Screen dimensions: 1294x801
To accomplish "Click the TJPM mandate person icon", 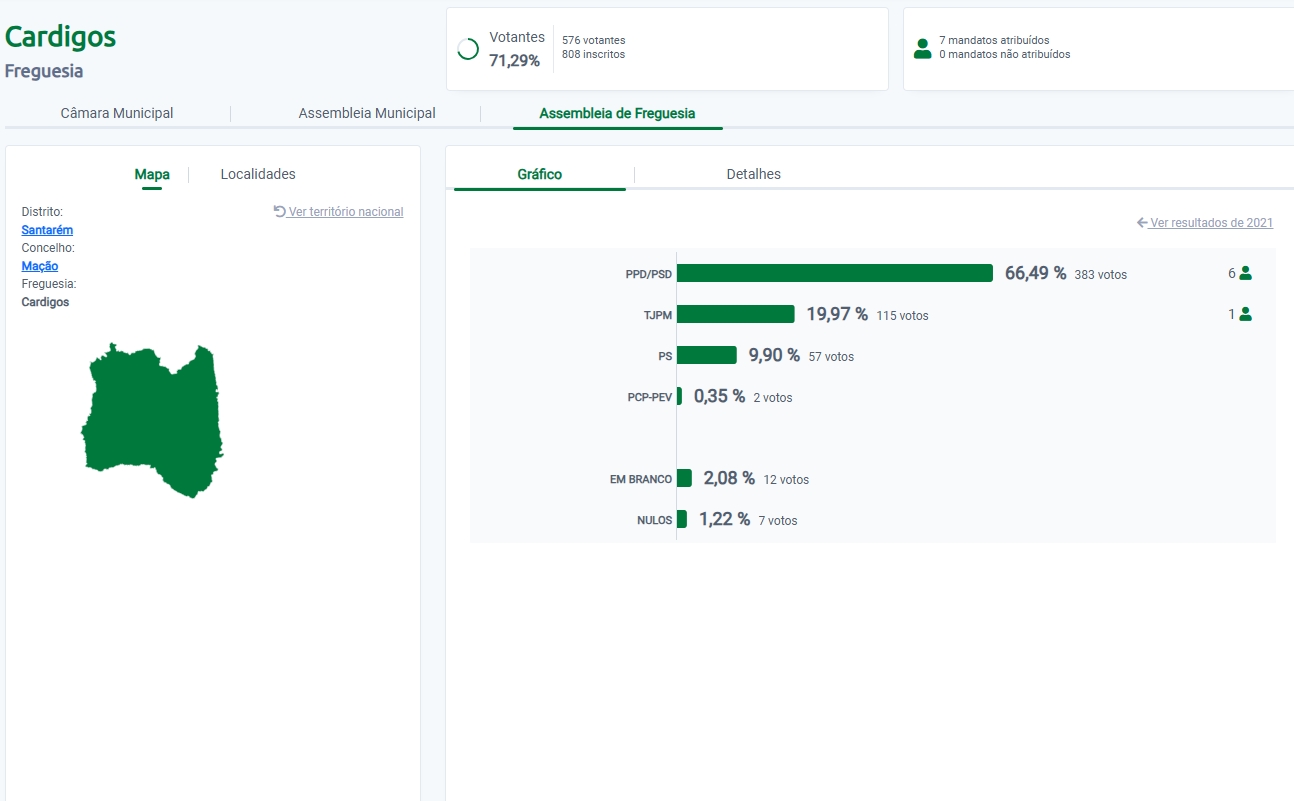I will tap(1245, 314).
